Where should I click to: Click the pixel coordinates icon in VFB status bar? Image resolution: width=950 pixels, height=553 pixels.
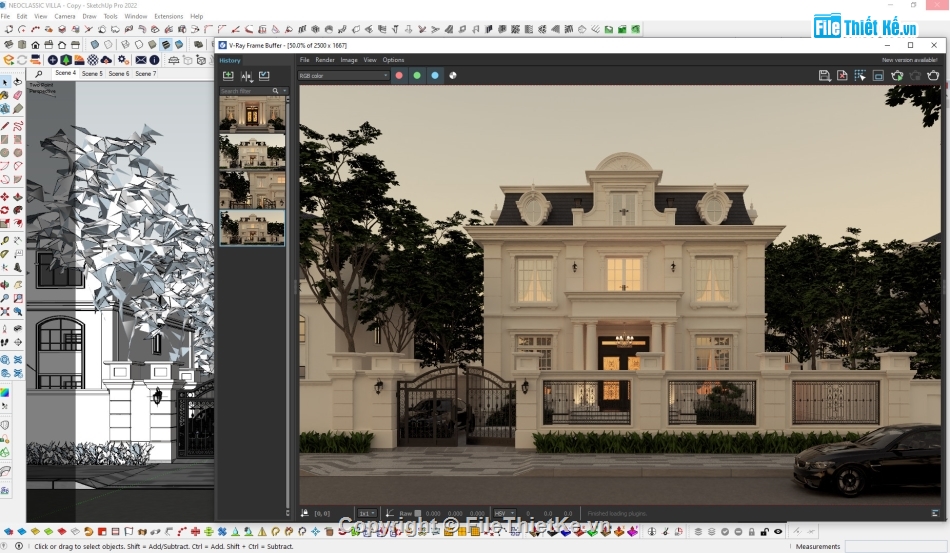coord(304,513)
